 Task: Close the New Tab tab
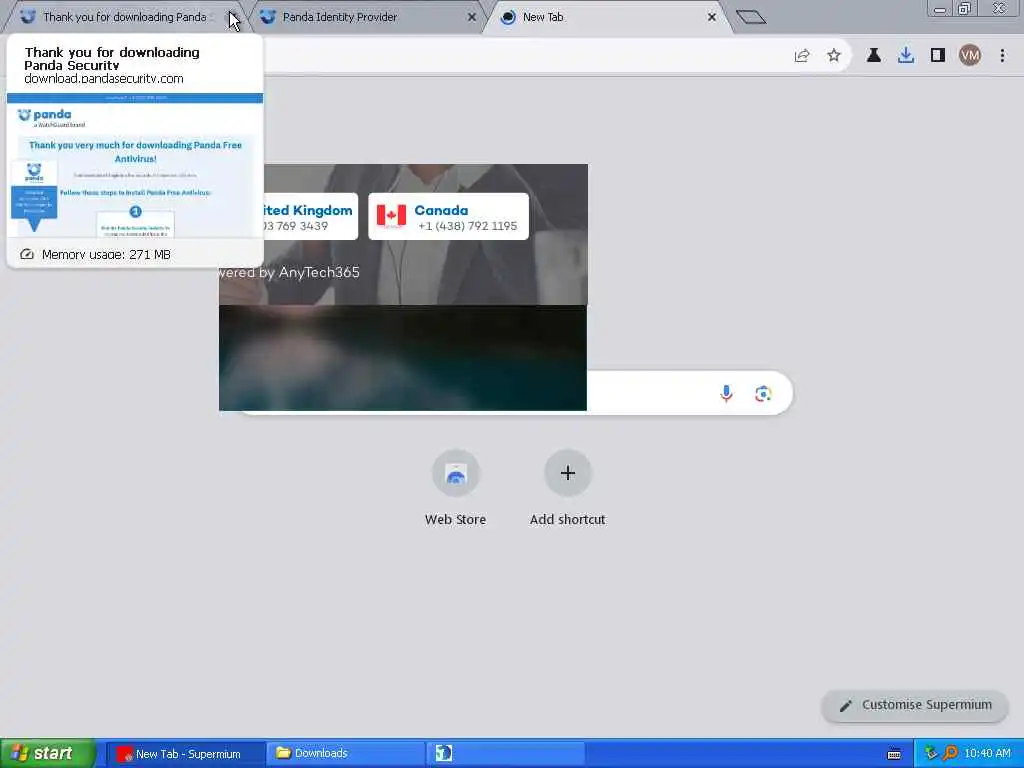coord(712,17)
